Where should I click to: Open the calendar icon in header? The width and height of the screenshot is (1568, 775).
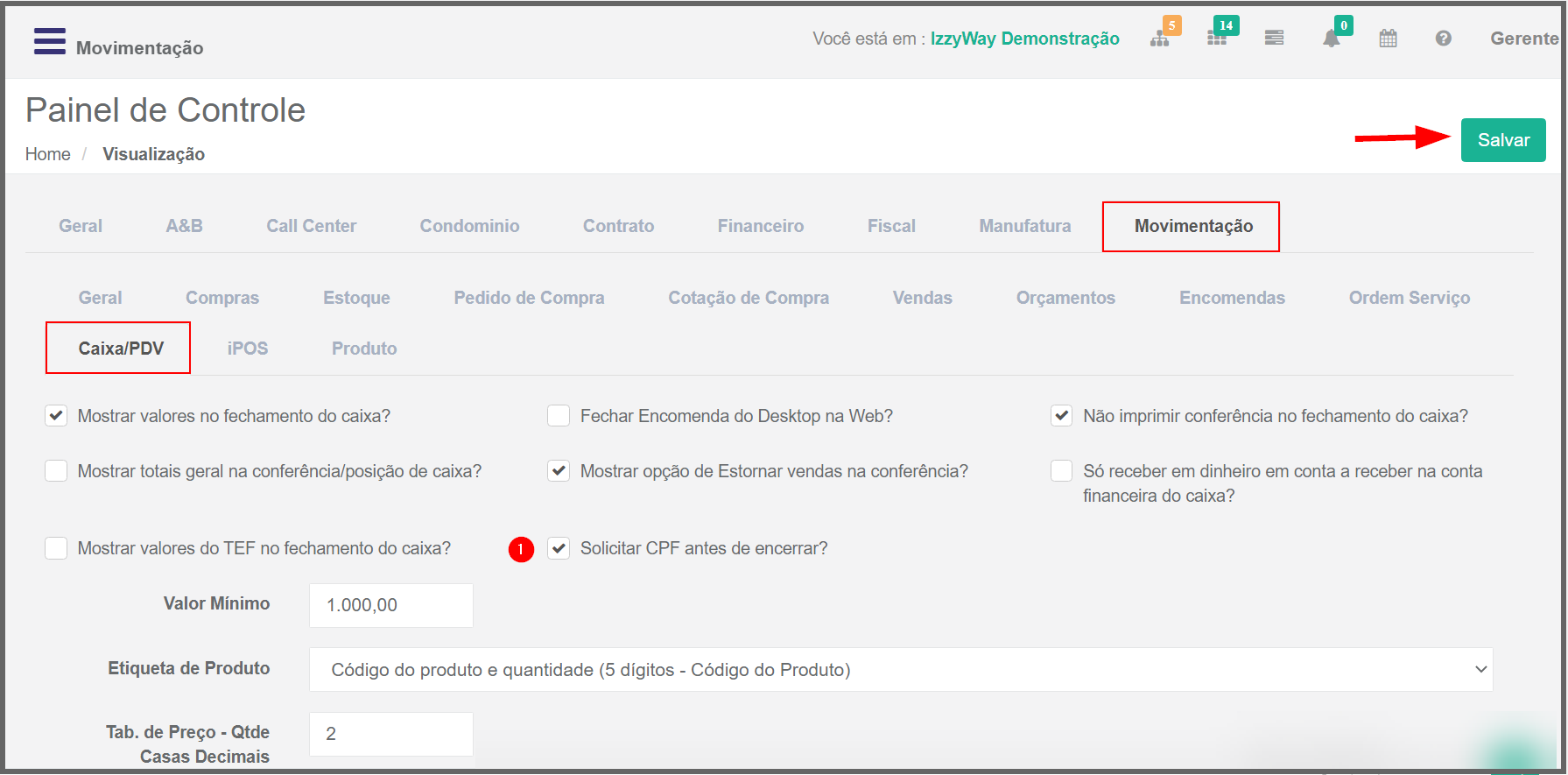tap(1388, 39)
